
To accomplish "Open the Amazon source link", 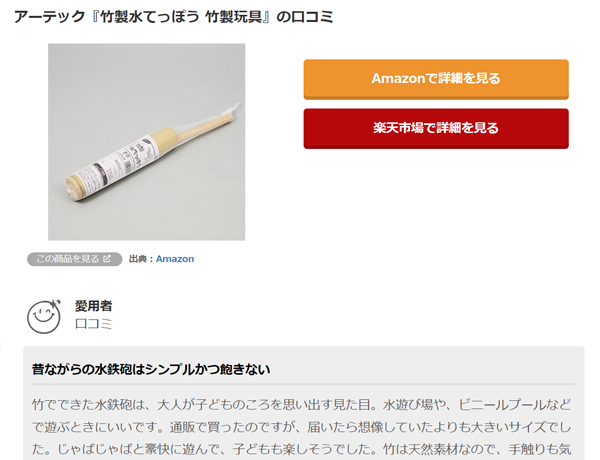I will [x=175, y=259].
